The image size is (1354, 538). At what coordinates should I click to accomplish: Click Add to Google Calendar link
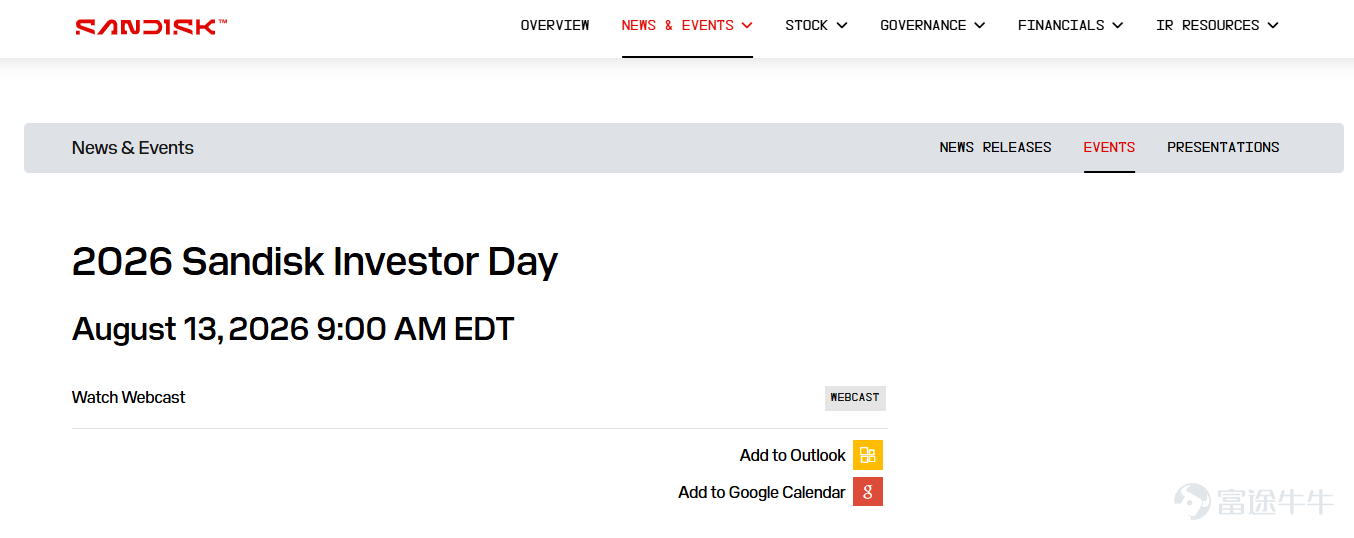(x=762, y=492)
